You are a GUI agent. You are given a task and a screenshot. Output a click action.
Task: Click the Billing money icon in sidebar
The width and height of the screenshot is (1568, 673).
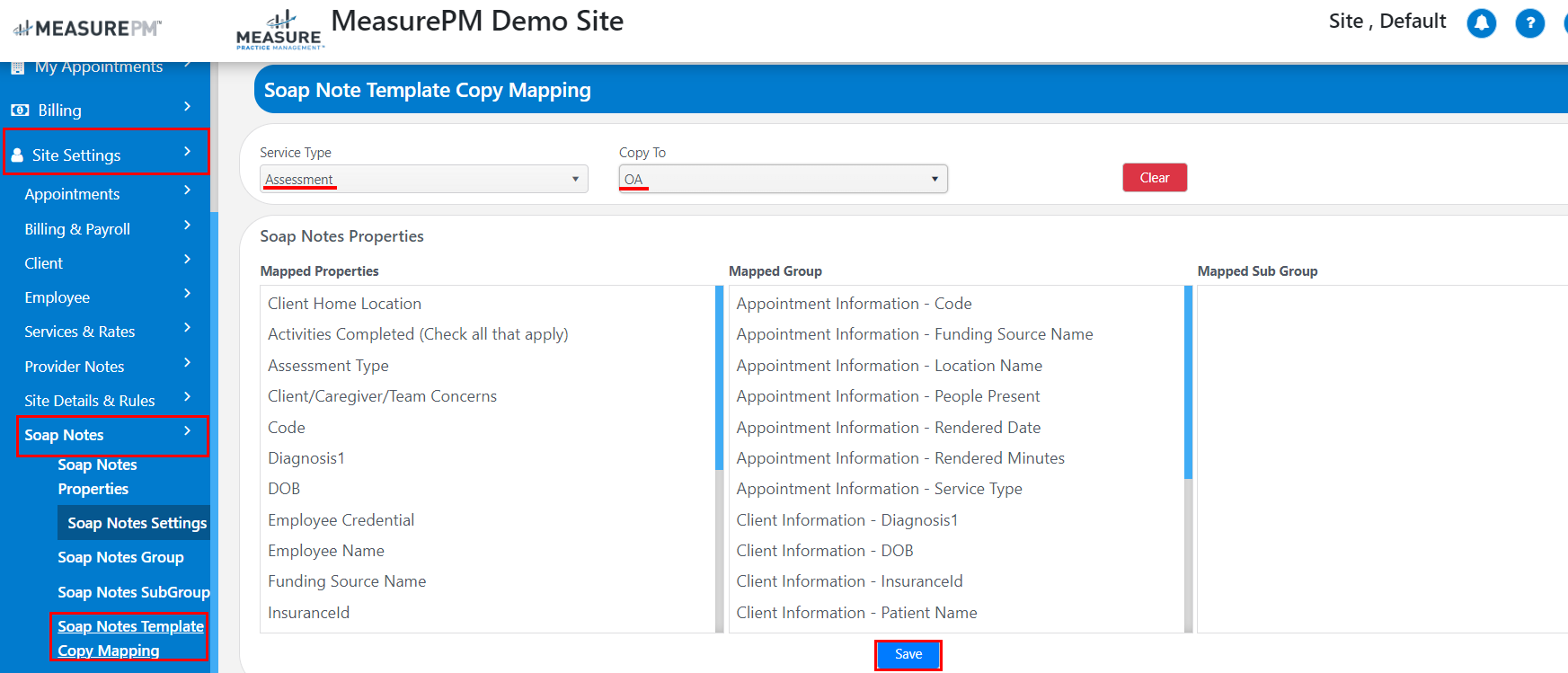pyautogui.click(x=20, y=111)
